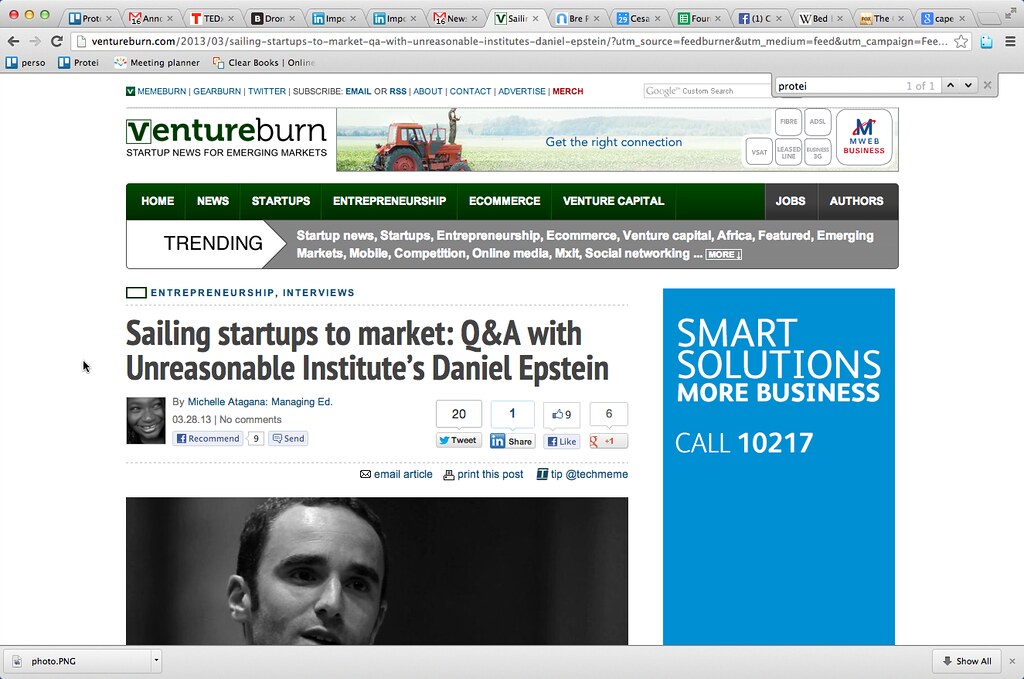Viewport: 1024px width, 679px height.
Task: Bookmark this page with the star icon
Action: coord(961,41)
